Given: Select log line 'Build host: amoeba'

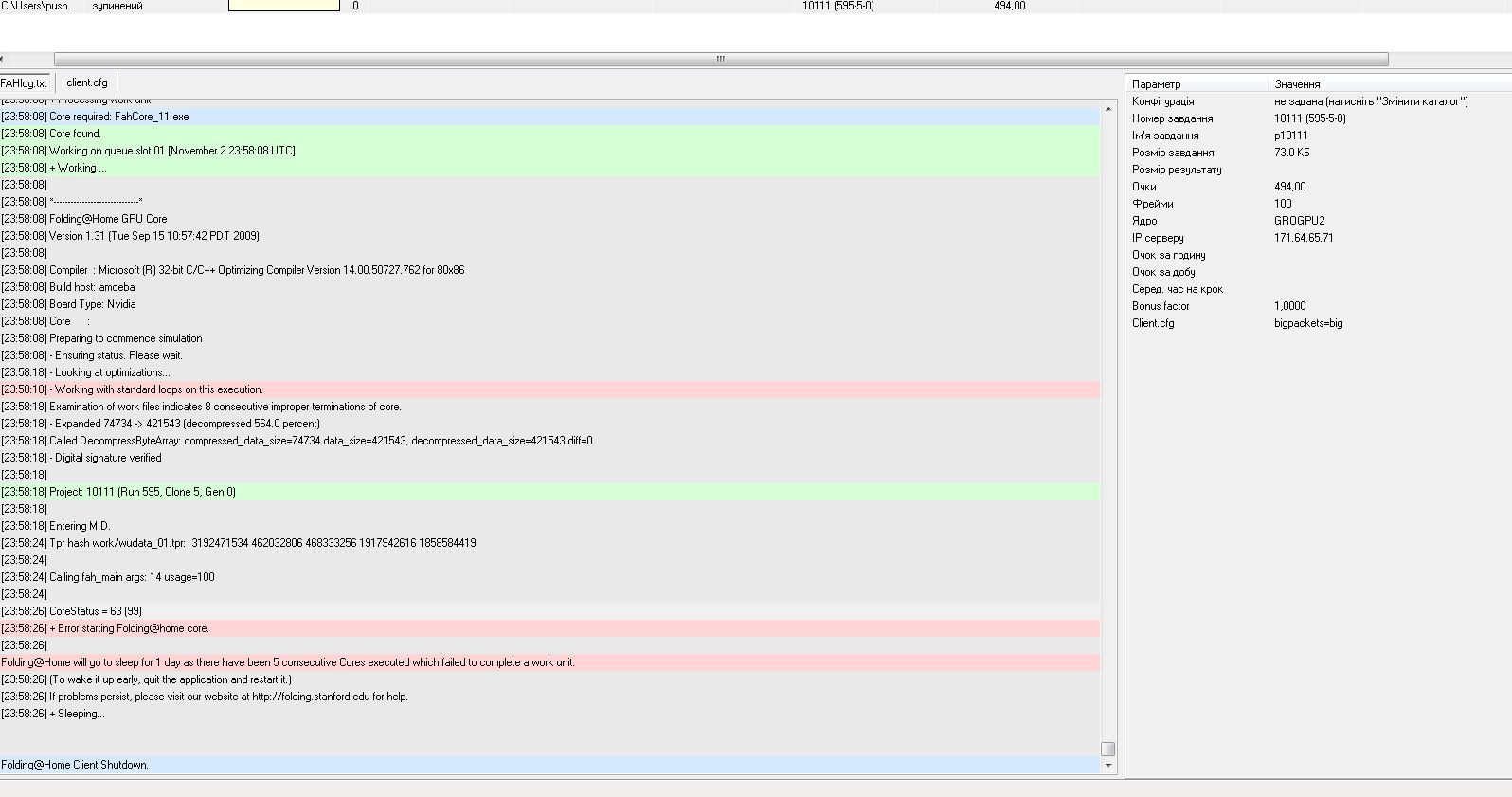Looking at the screenshot, I should click(x=549, y=287).
